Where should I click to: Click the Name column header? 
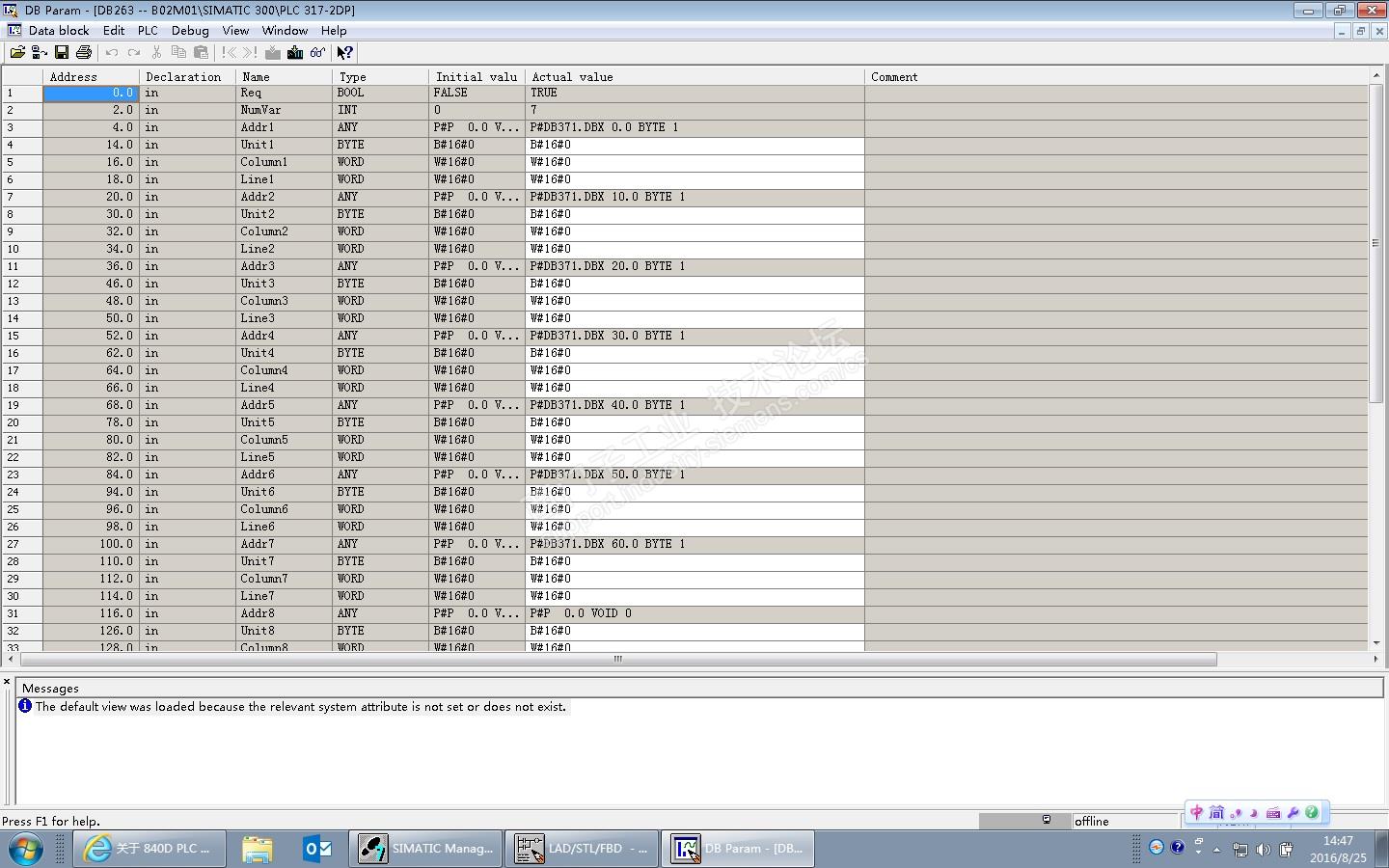pyautogui.click(x=285, y=76)
